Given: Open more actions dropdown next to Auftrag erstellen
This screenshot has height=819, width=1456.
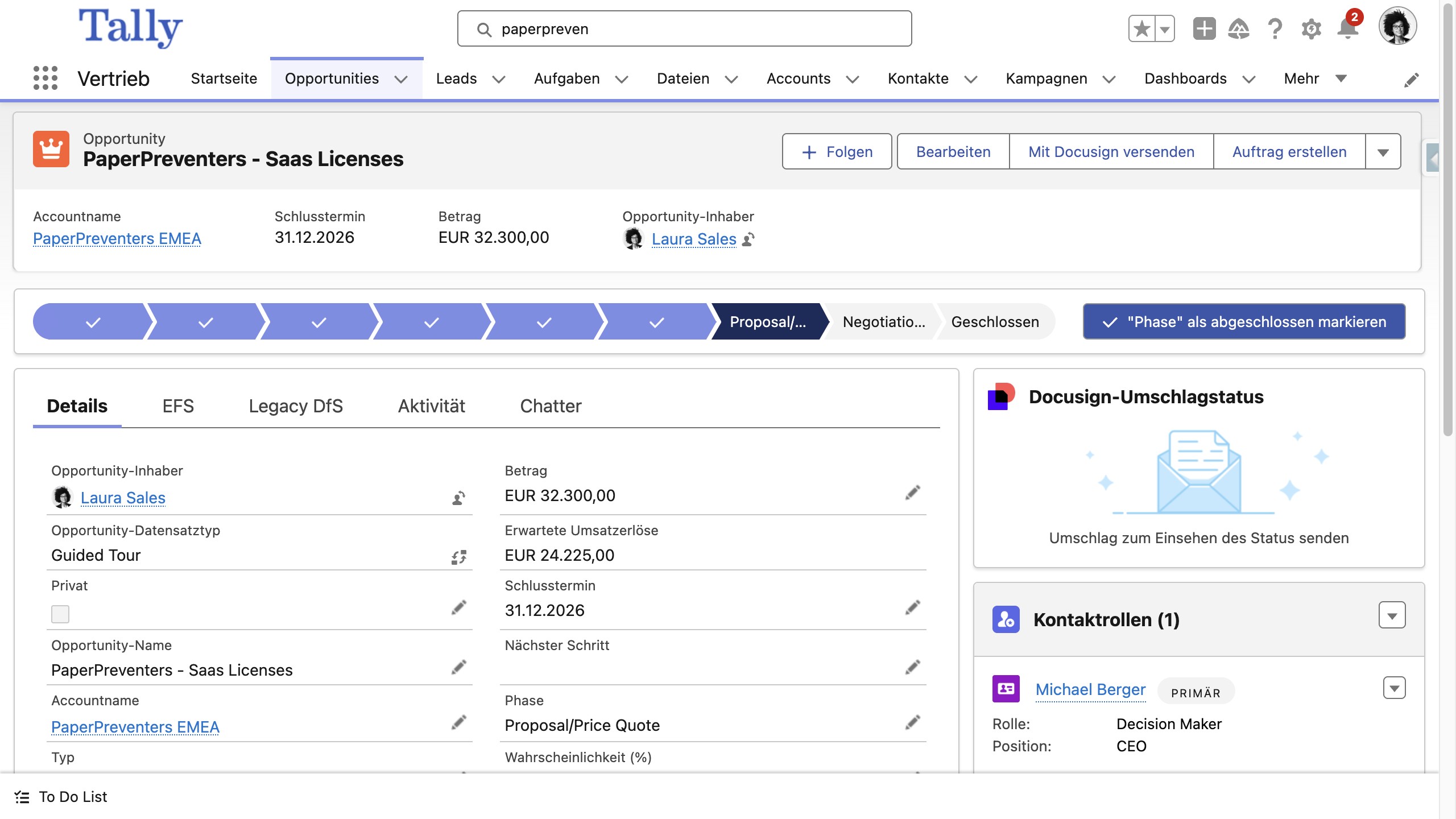Looking at the screenshot, I should pyautogui.click(x=1383, y=152).
